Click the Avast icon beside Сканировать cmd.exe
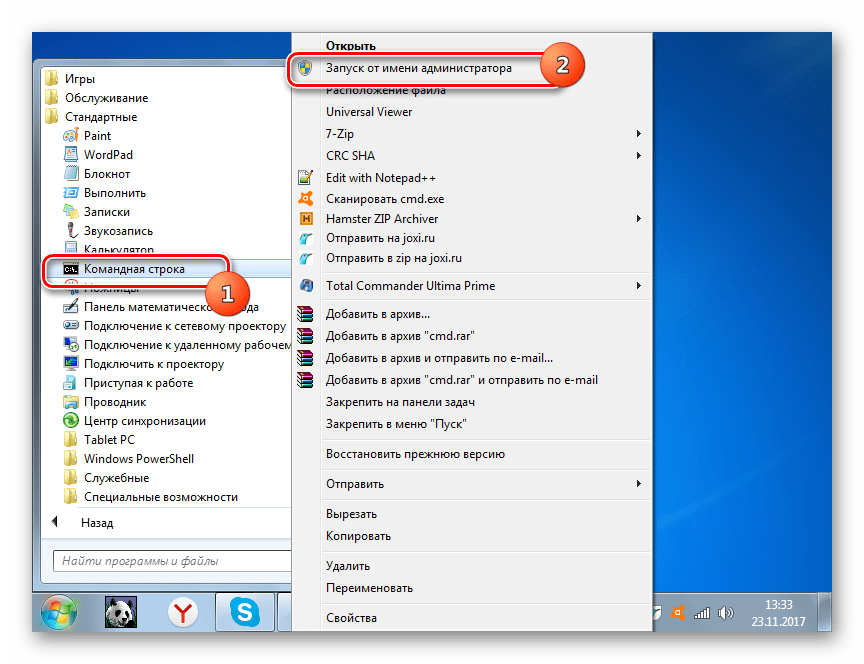The image size is (864, 664). pyautogui.click(x=305, y=198)
